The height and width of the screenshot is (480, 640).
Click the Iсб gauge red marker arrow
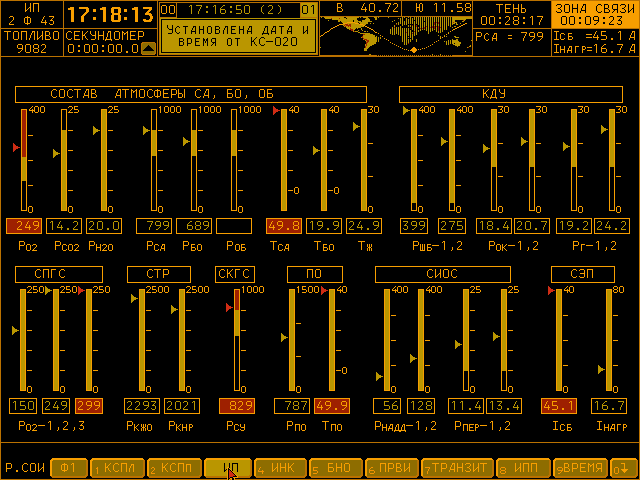551,291
